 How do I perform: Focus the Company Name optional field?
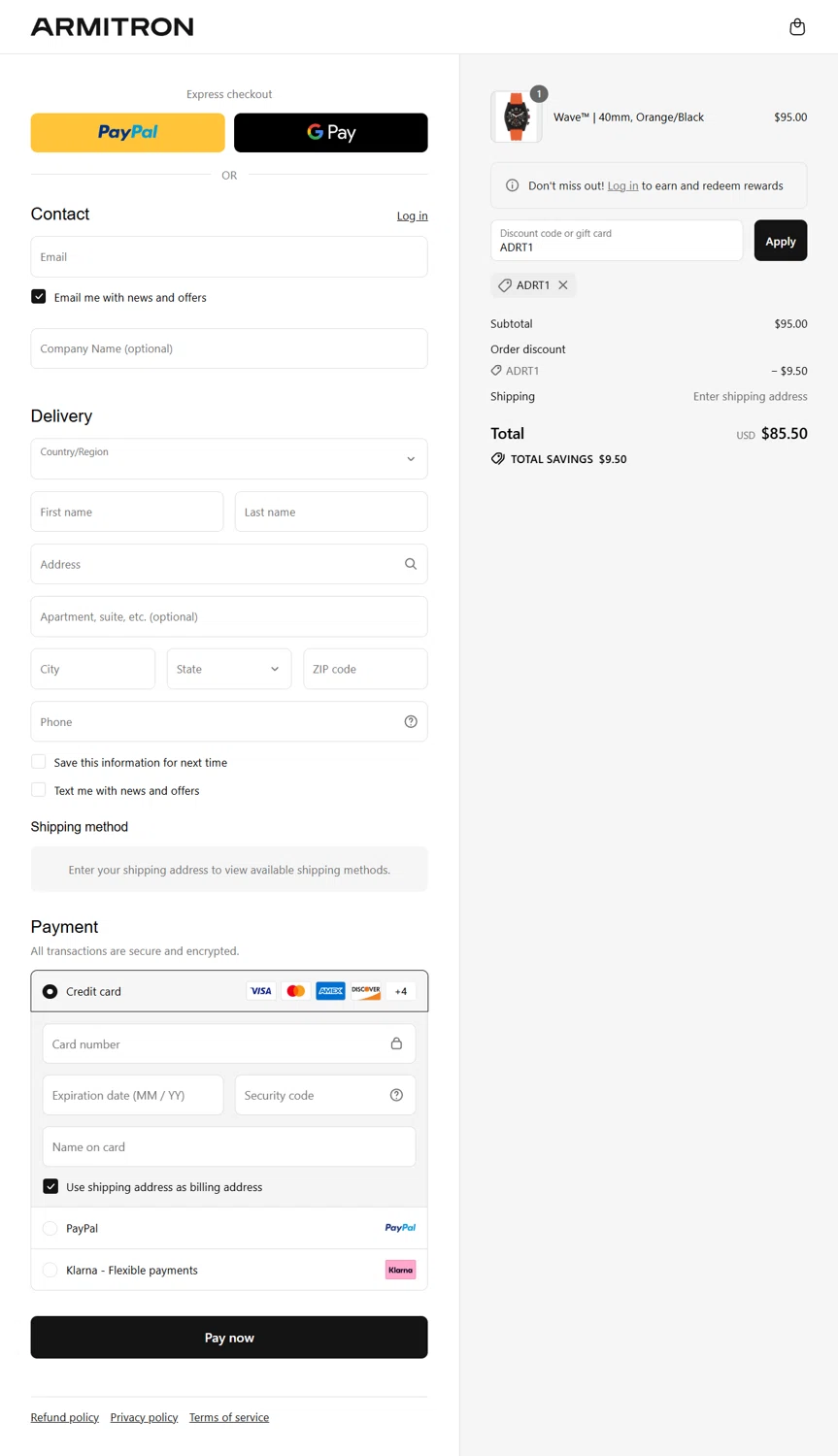229,348
